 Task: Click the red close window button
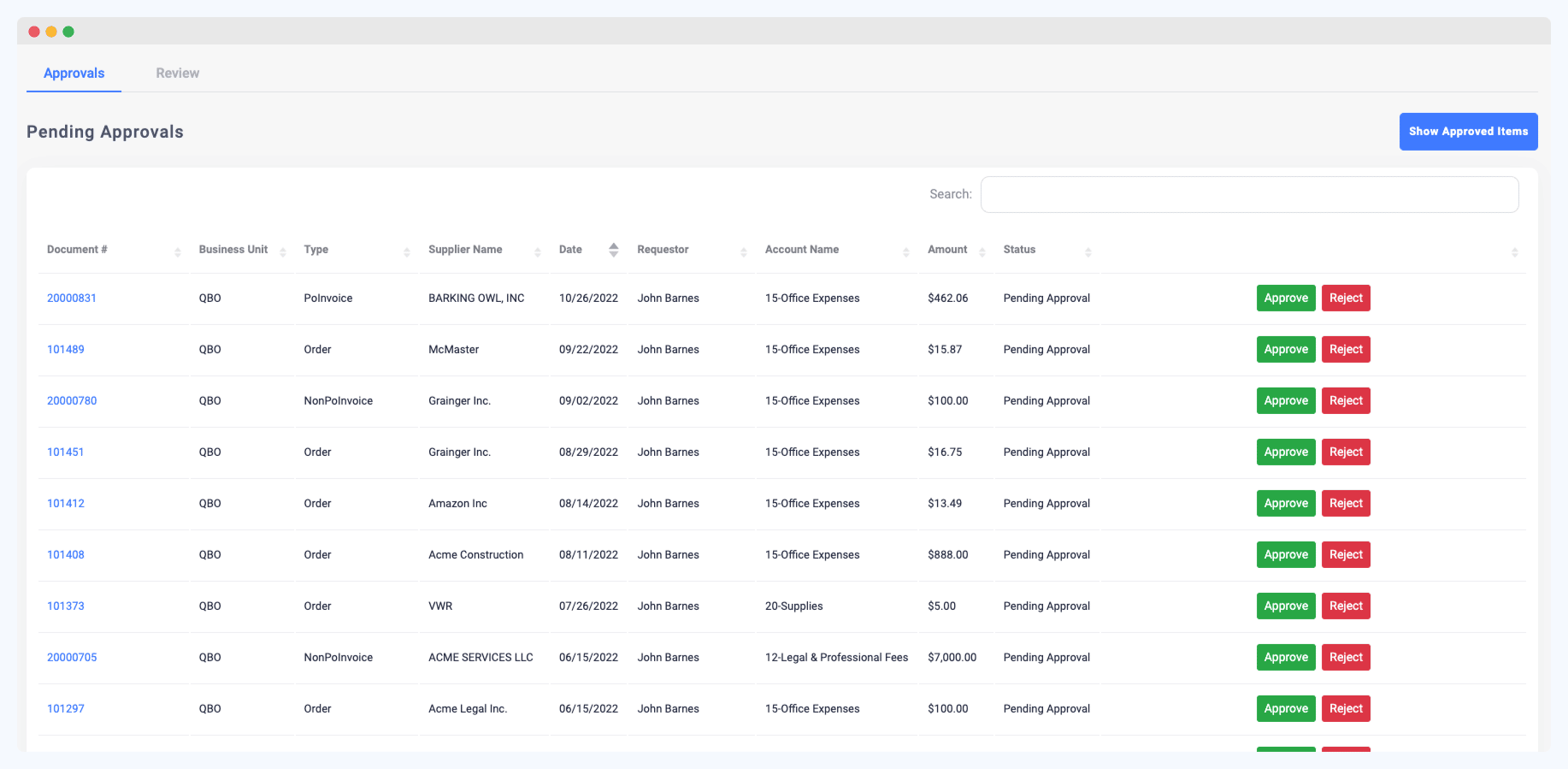pos(34,32)
